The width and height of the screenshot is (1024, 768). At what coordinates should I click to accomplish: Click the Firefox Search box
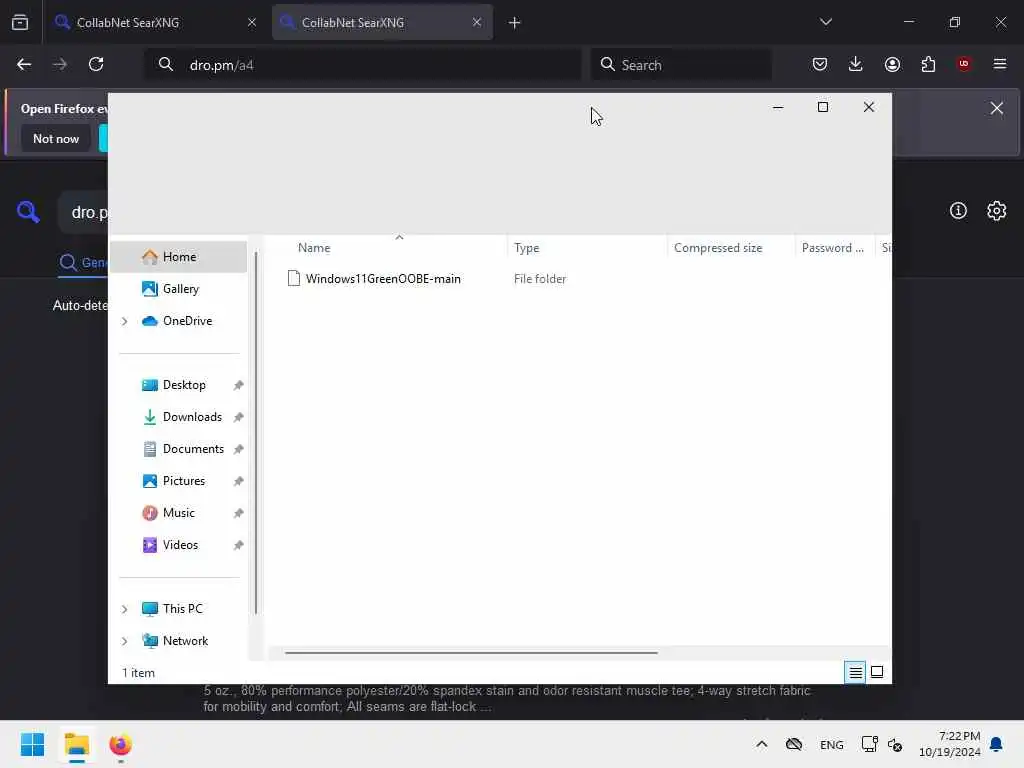pos(681,65)
